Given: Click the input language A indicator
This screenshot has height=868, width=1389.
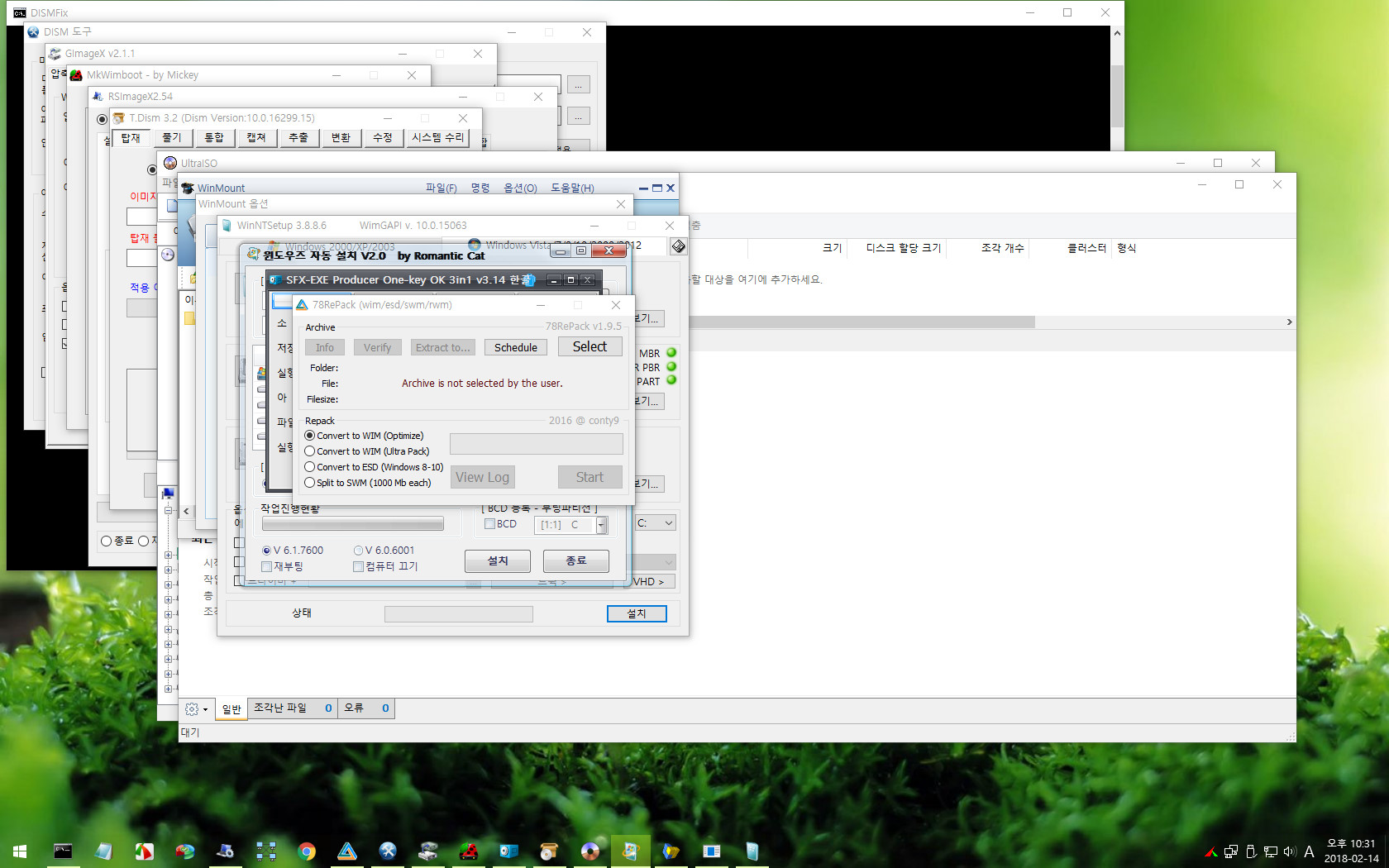Looking at the screenshot, I should point(1309,851).
